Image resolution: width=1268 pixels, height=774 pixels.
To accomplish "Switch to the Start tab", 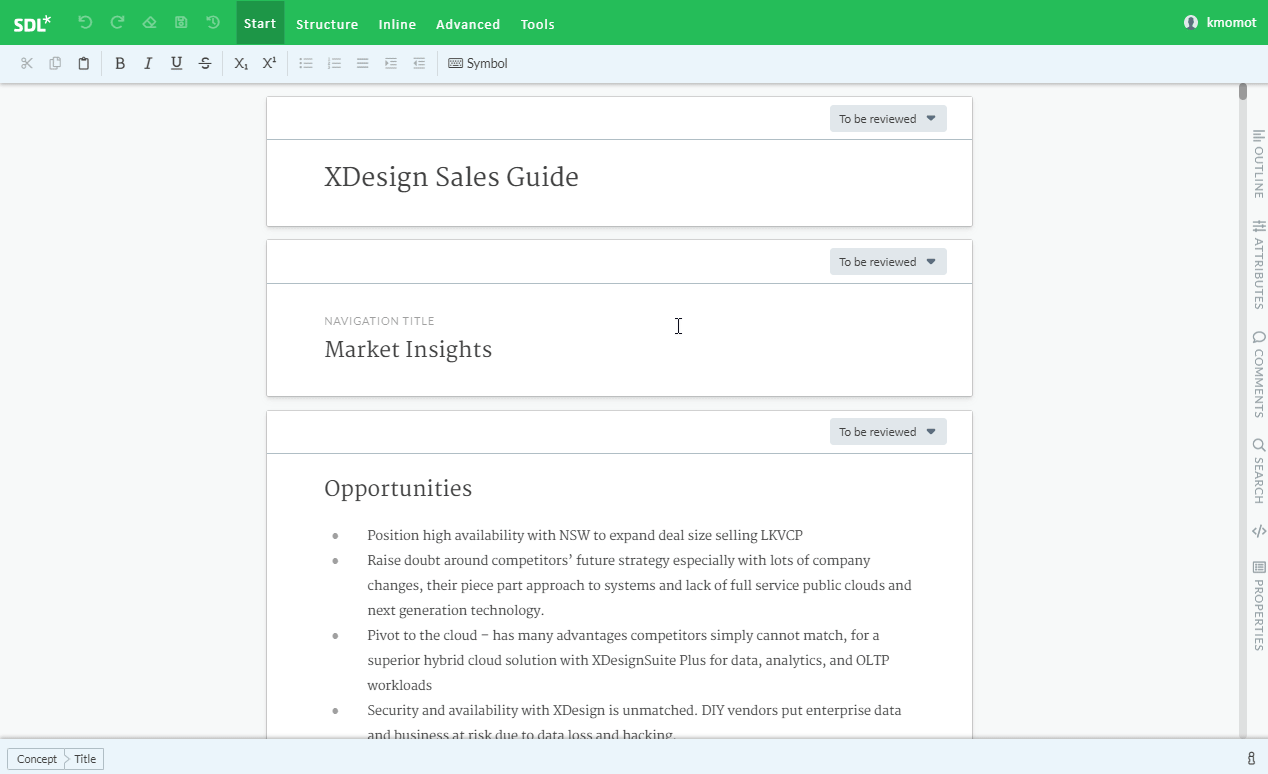I will pos(260,23).
